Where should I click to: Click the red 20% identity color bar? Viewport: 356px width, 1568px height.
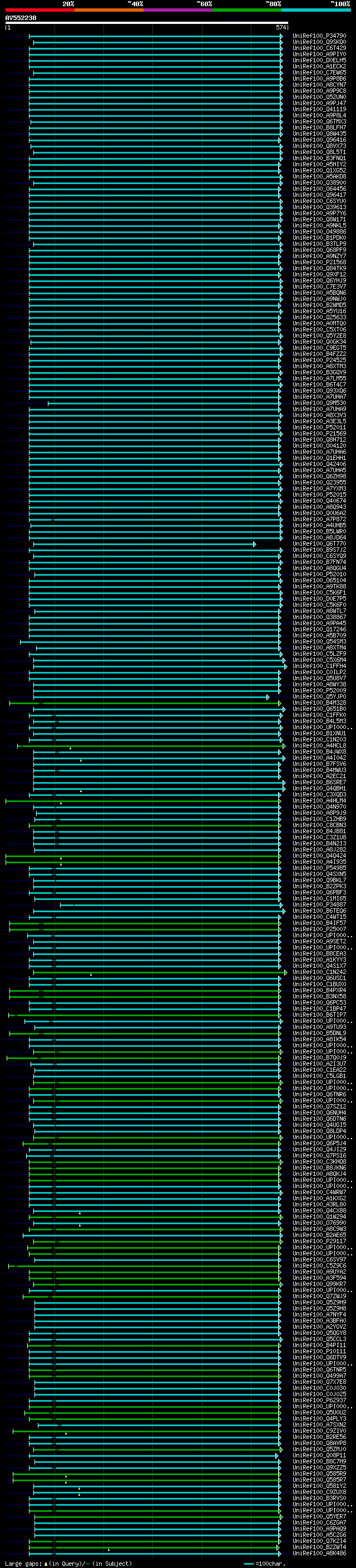point(39,10)
